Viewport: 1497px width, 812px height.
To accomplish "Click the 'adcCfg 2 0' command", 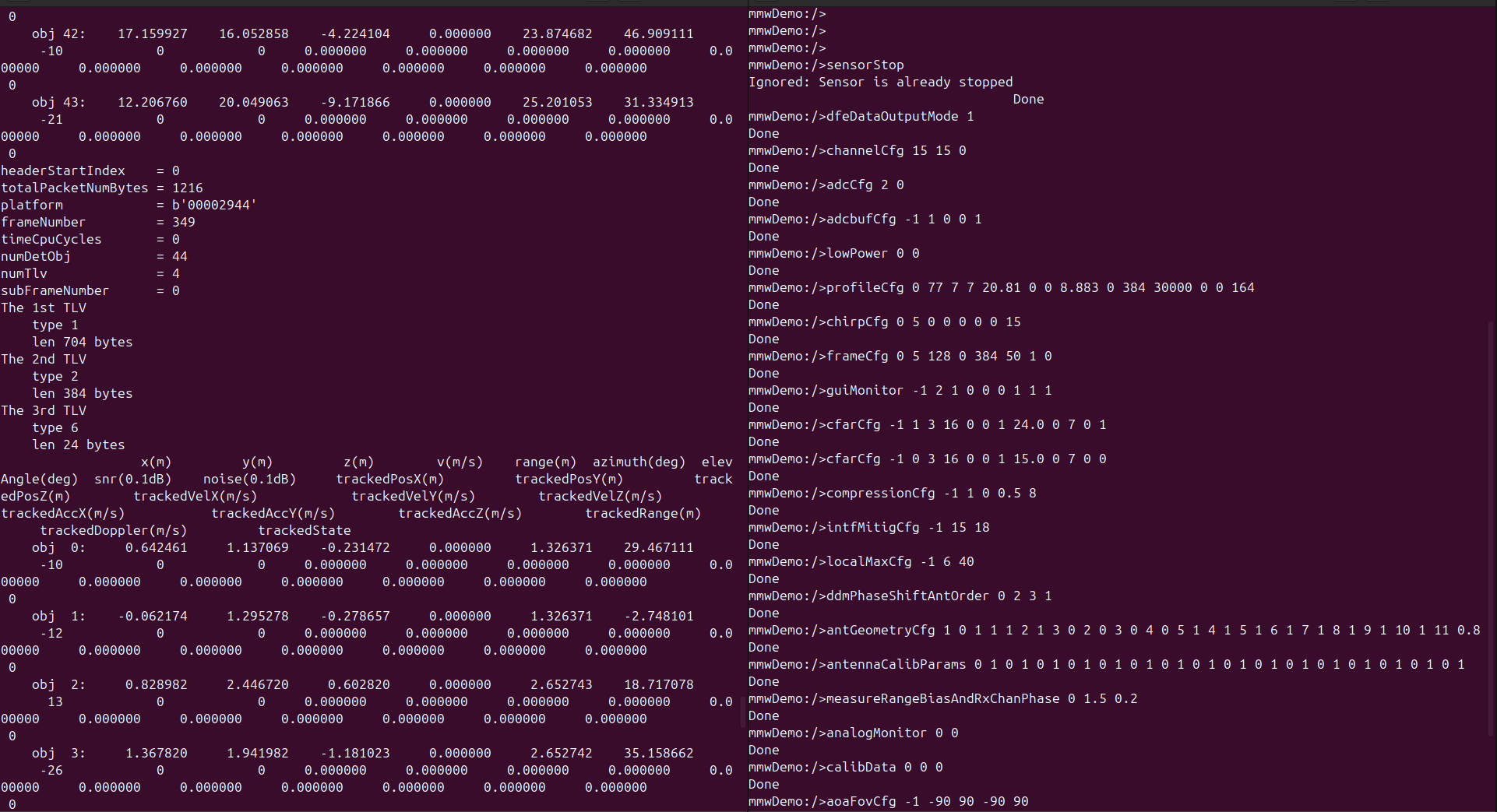I will (x=826, y=185).
